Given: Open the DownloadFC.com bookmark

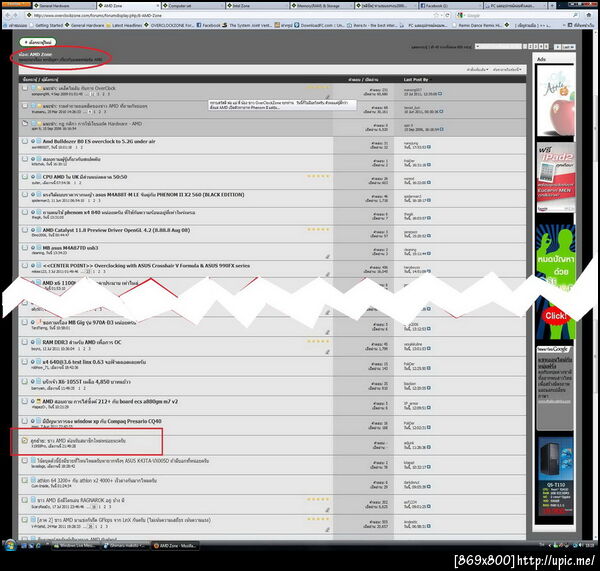Looking at the screenshot, I should tap(320, 25).
